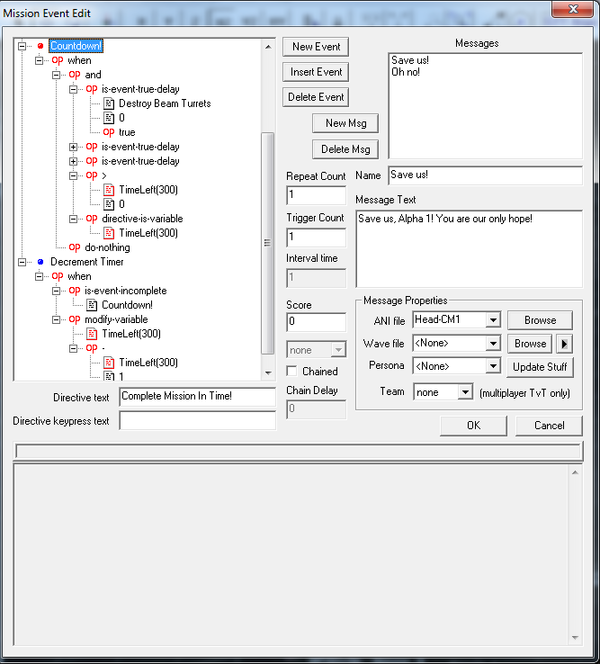600x664 pixels.
Task: Open the Persona dropdown
Action: 491,367
